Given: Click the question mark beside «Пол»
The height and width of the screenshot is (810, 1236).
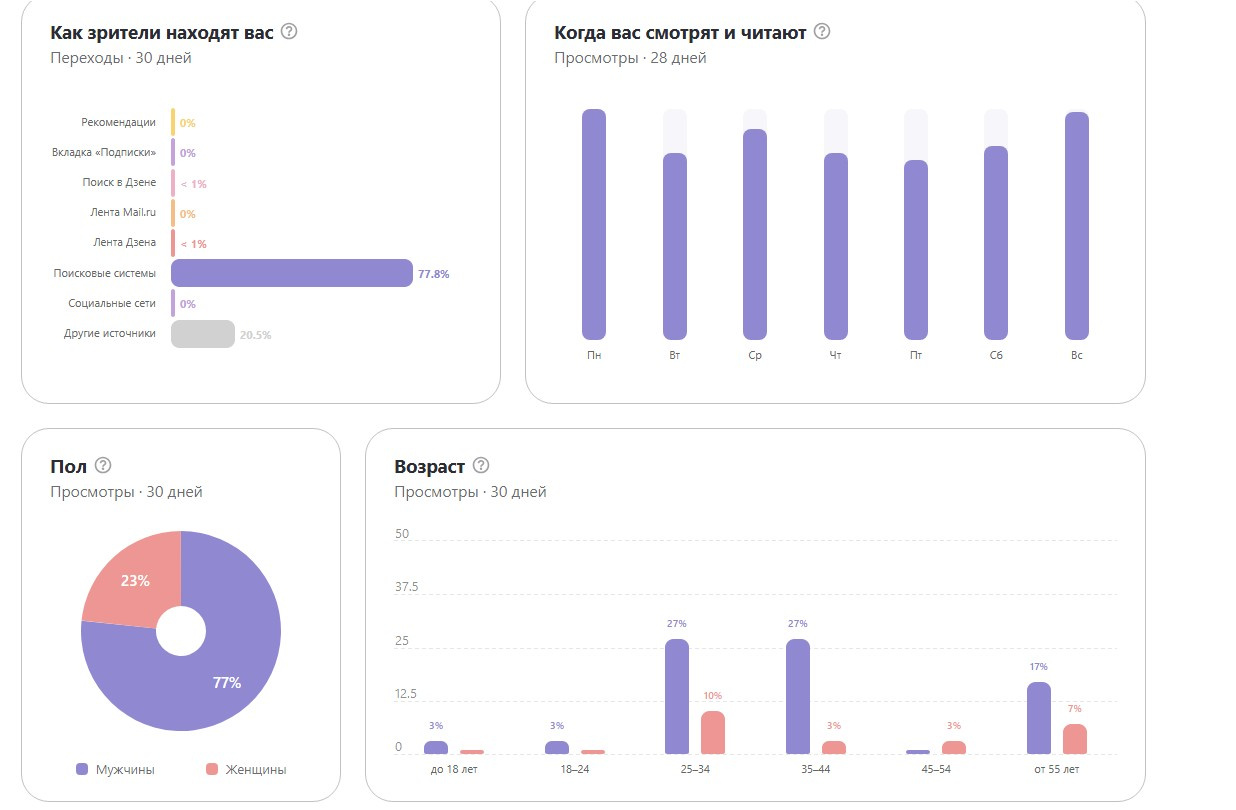Looking at the screenshot, I should [102, 466].
